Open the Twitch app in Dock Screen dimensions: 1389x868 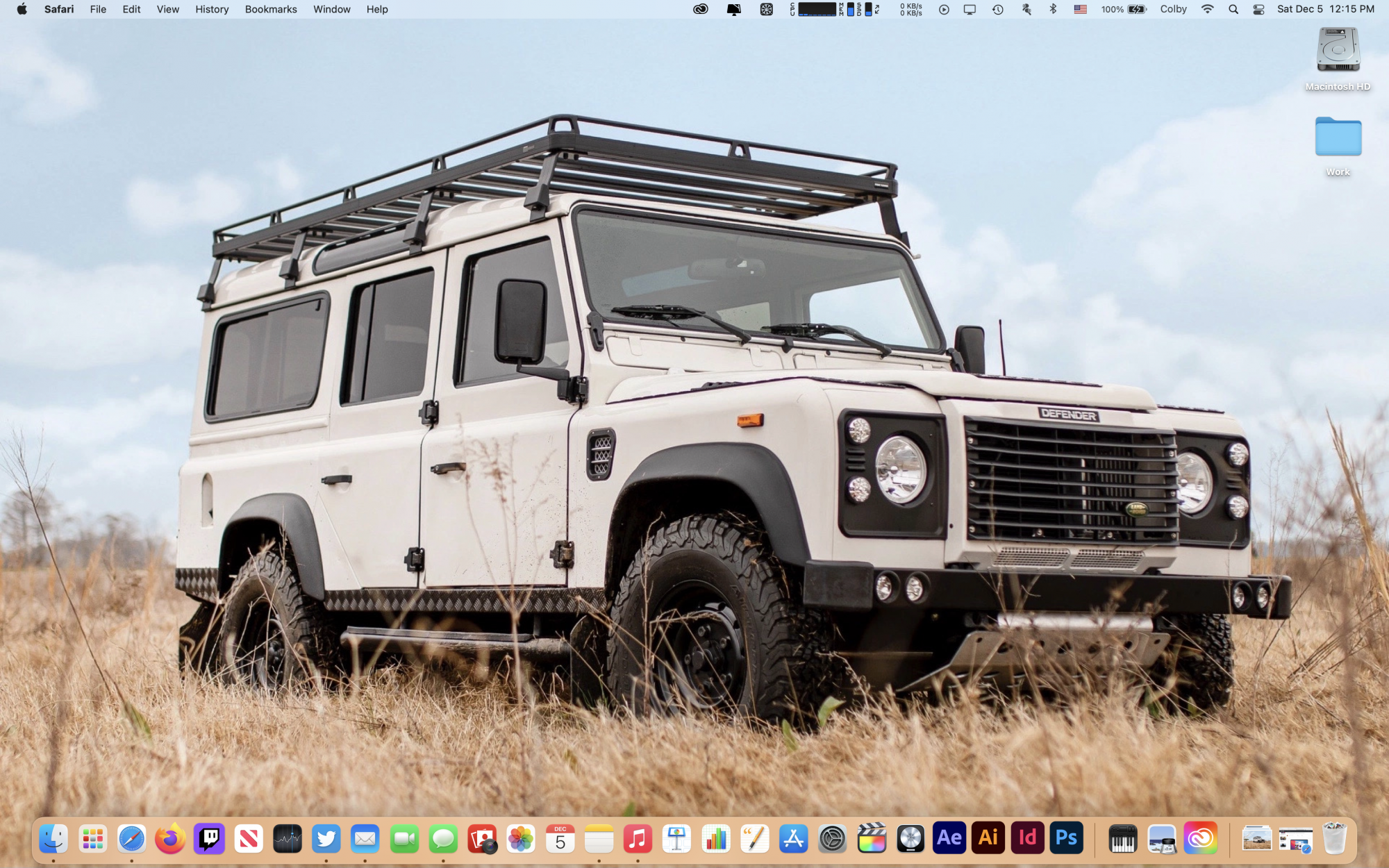pos(209,839)
